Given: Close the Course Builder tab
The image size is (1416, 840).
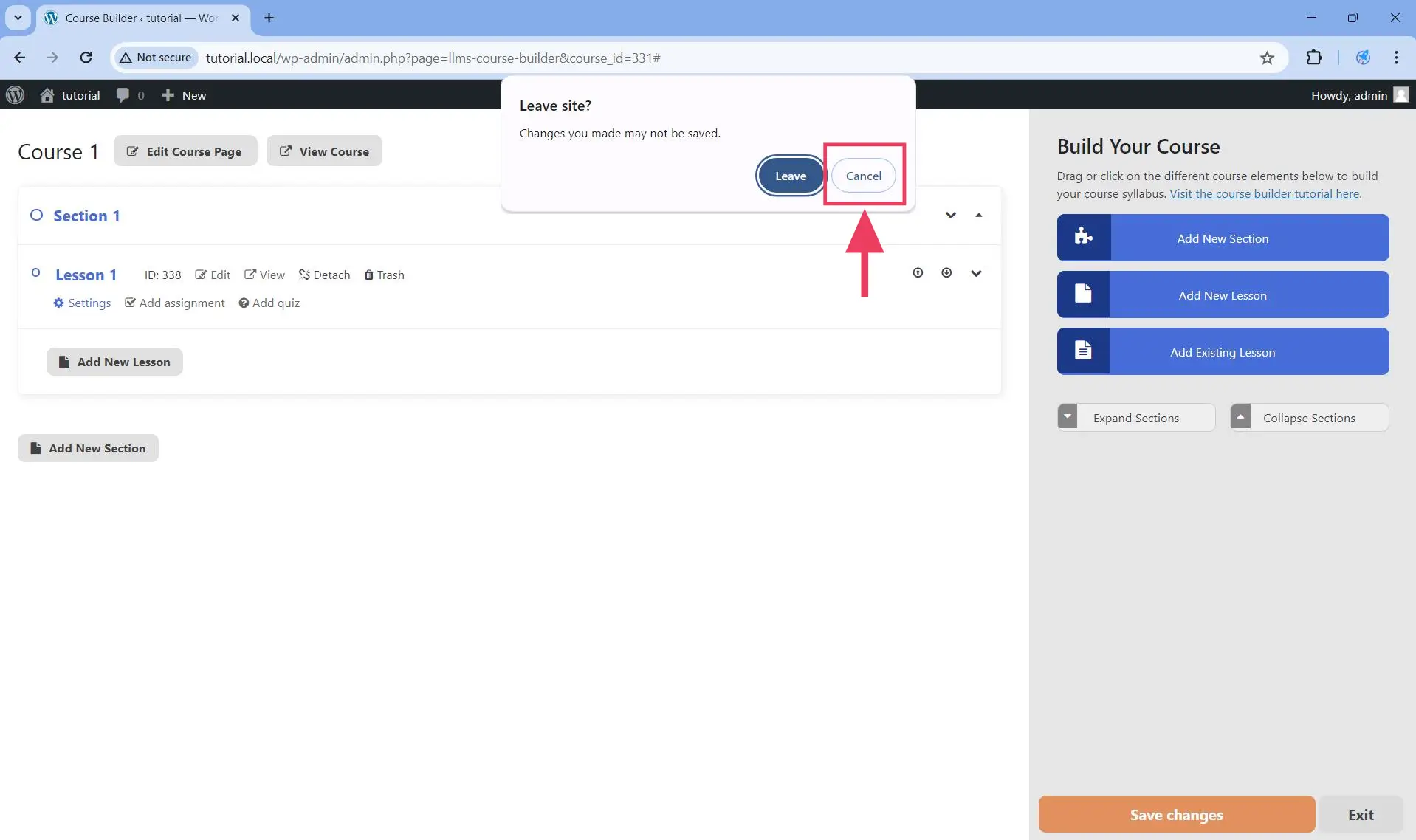Looking at the screenshot, I should [236, 18].
